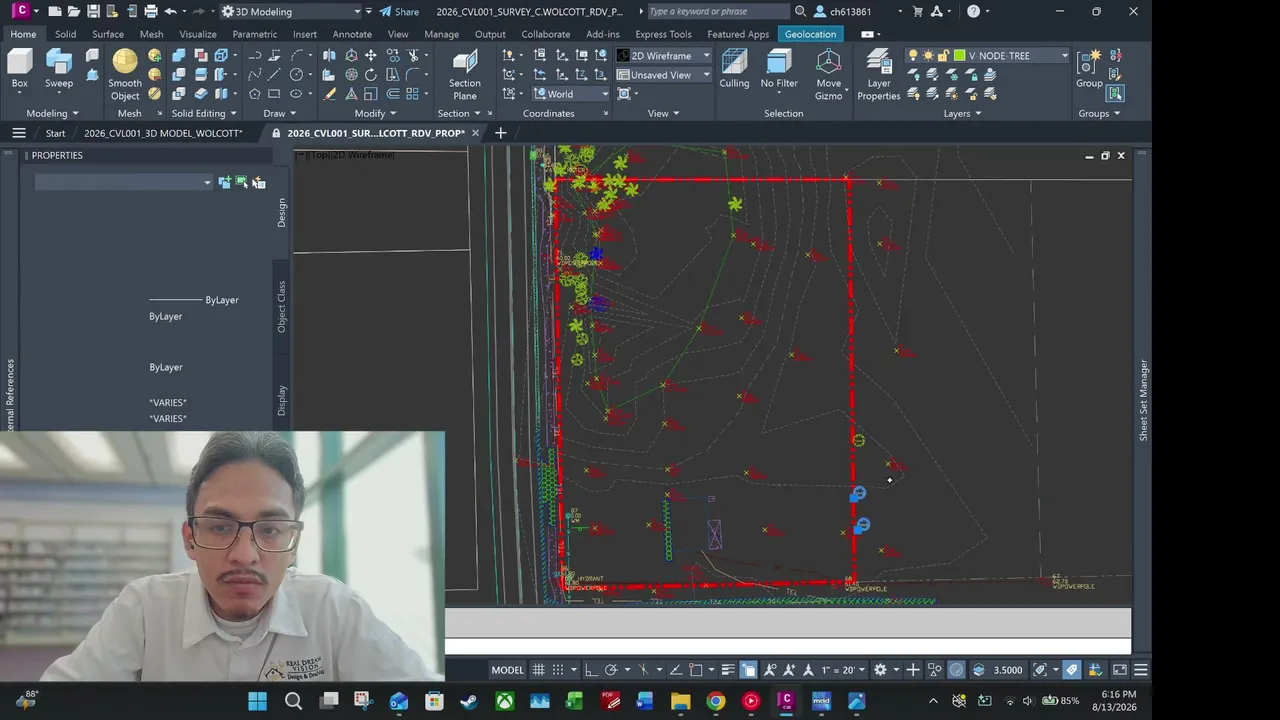This screenshot has height=720, width=1280.
Task: Select the Move Gizmo tool
Action: [829, 75]
